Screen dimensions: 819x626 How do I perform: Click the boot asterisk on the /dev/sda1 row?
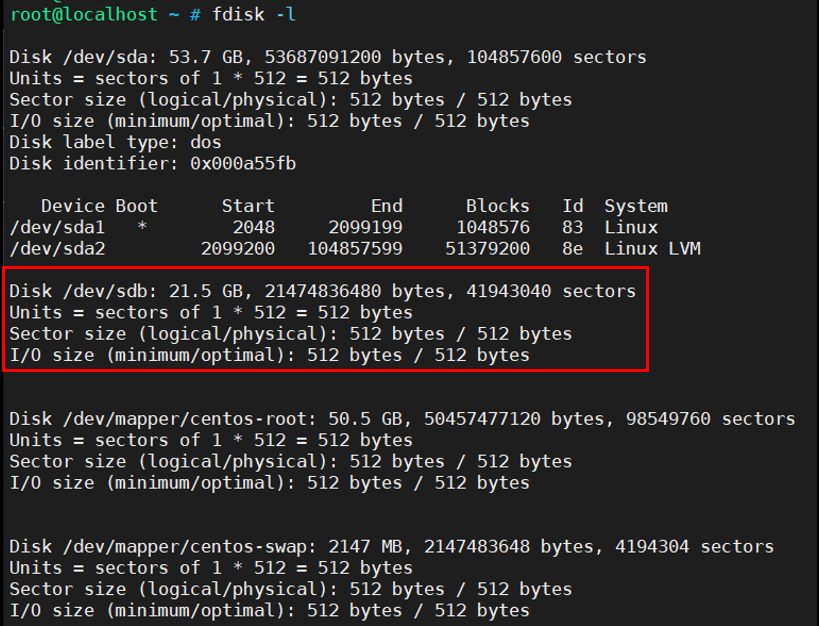tap(142, 227)
